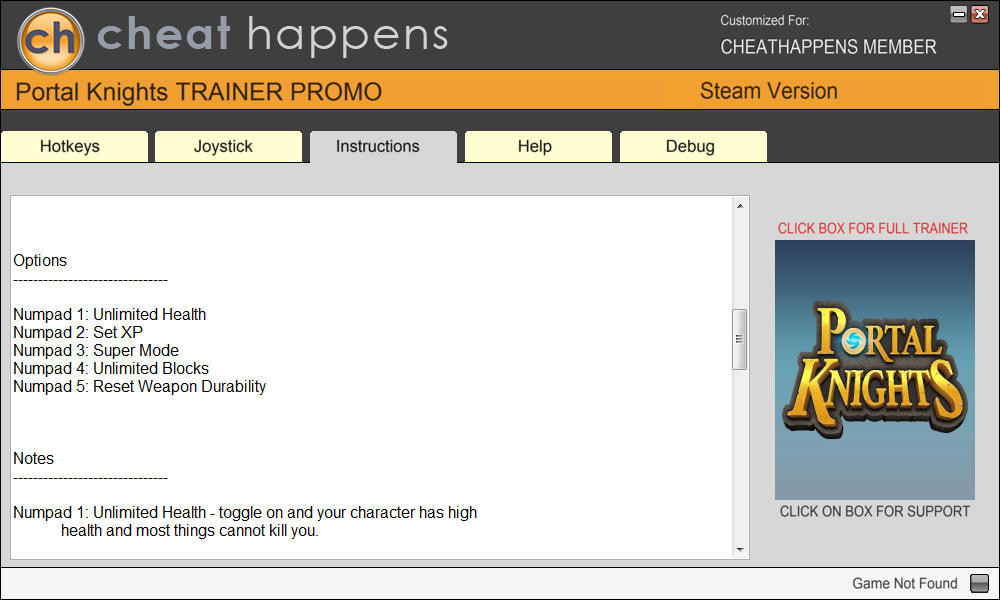Click the Cheat Happens orange logo icon
Image resolution: width=1000 pixels, height=600 pixels.
[x=51, y=40]
